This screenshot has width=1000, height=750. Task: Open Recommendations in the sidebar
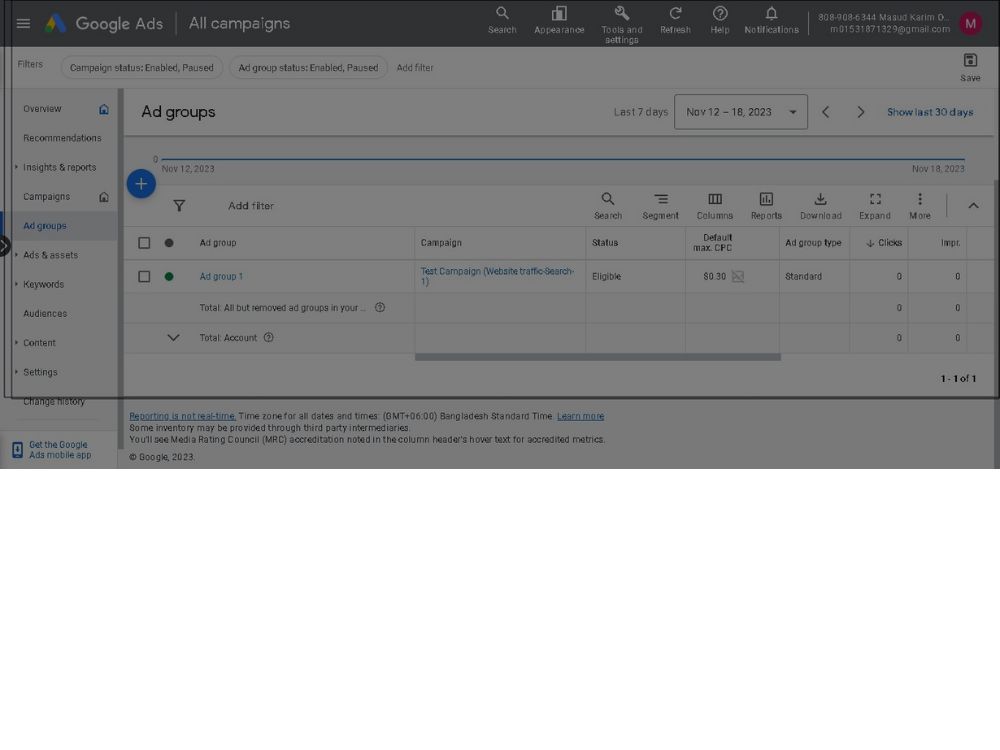[x=62, y=138]
